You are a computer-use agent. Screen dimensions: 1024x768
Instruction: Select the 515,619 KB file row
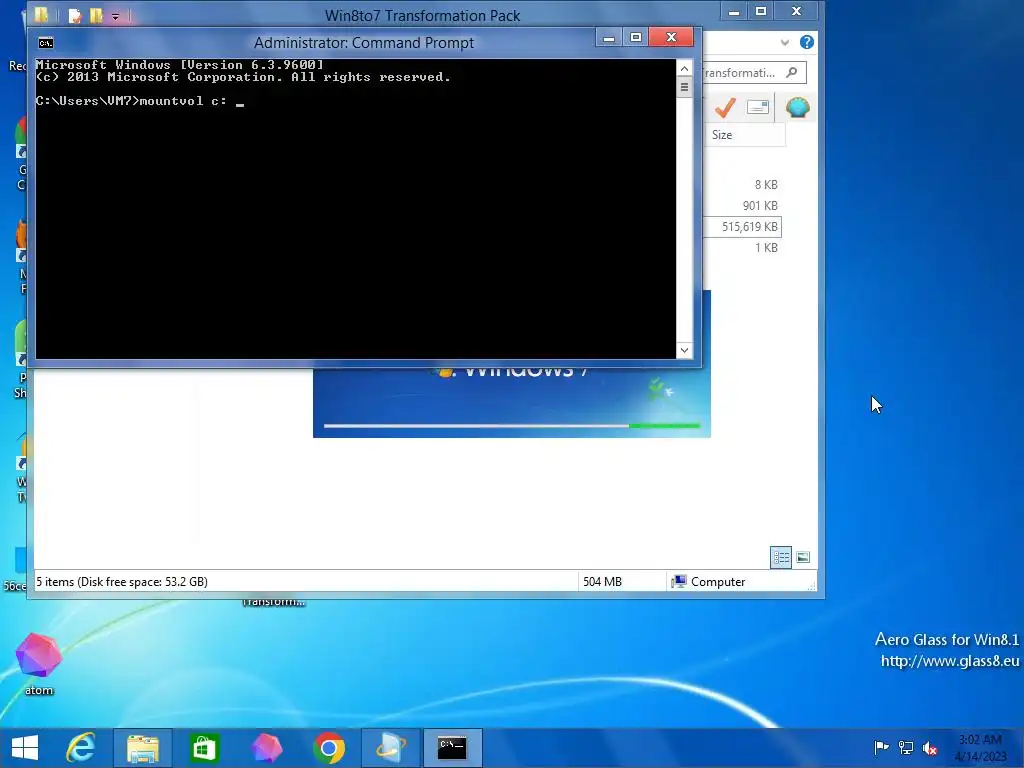point(742,227)
